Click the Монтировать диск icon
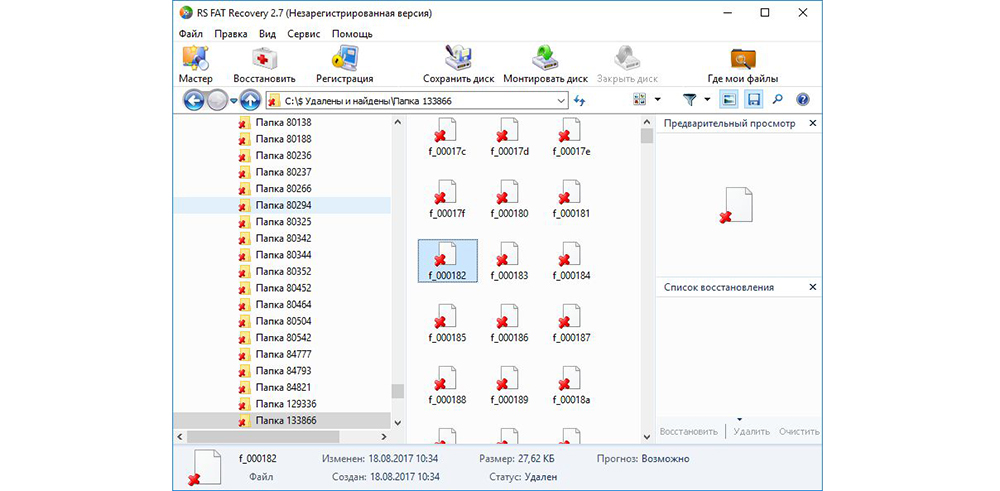This screenshot has width=1000, height=491. pos(545,64)
